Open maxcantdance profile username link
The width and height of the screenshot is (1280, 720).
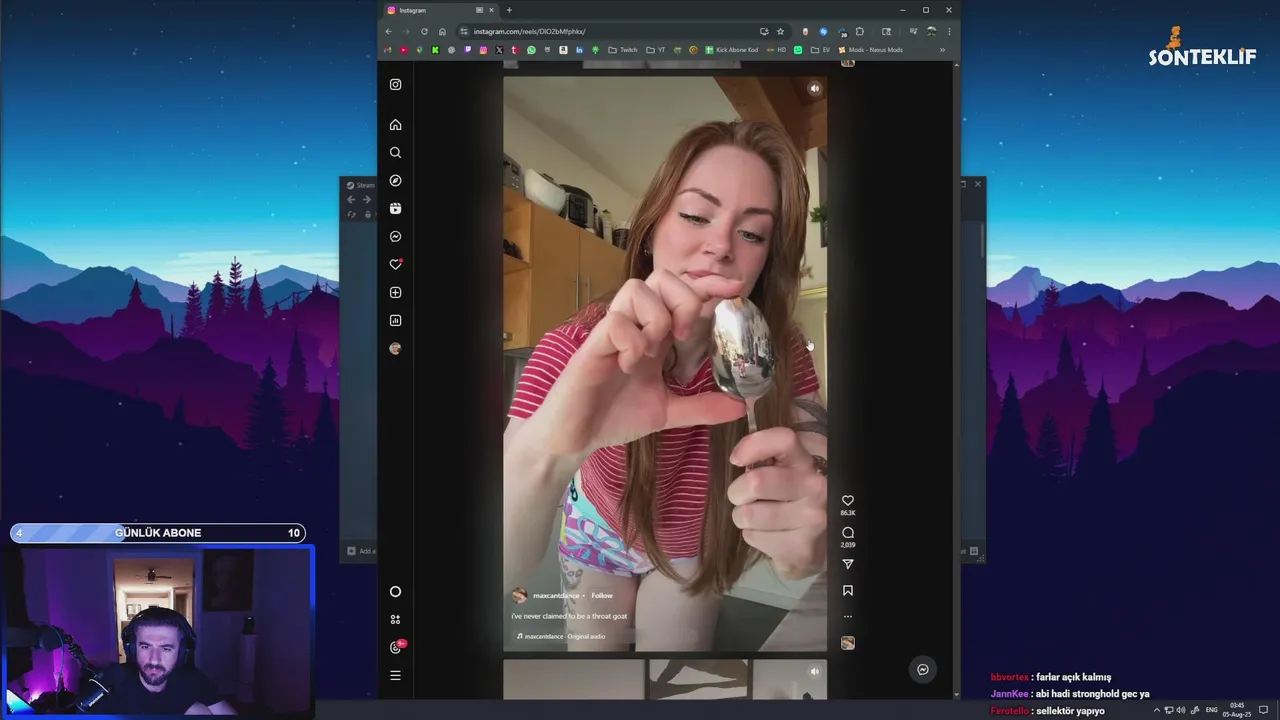click(x=556, y=596)
